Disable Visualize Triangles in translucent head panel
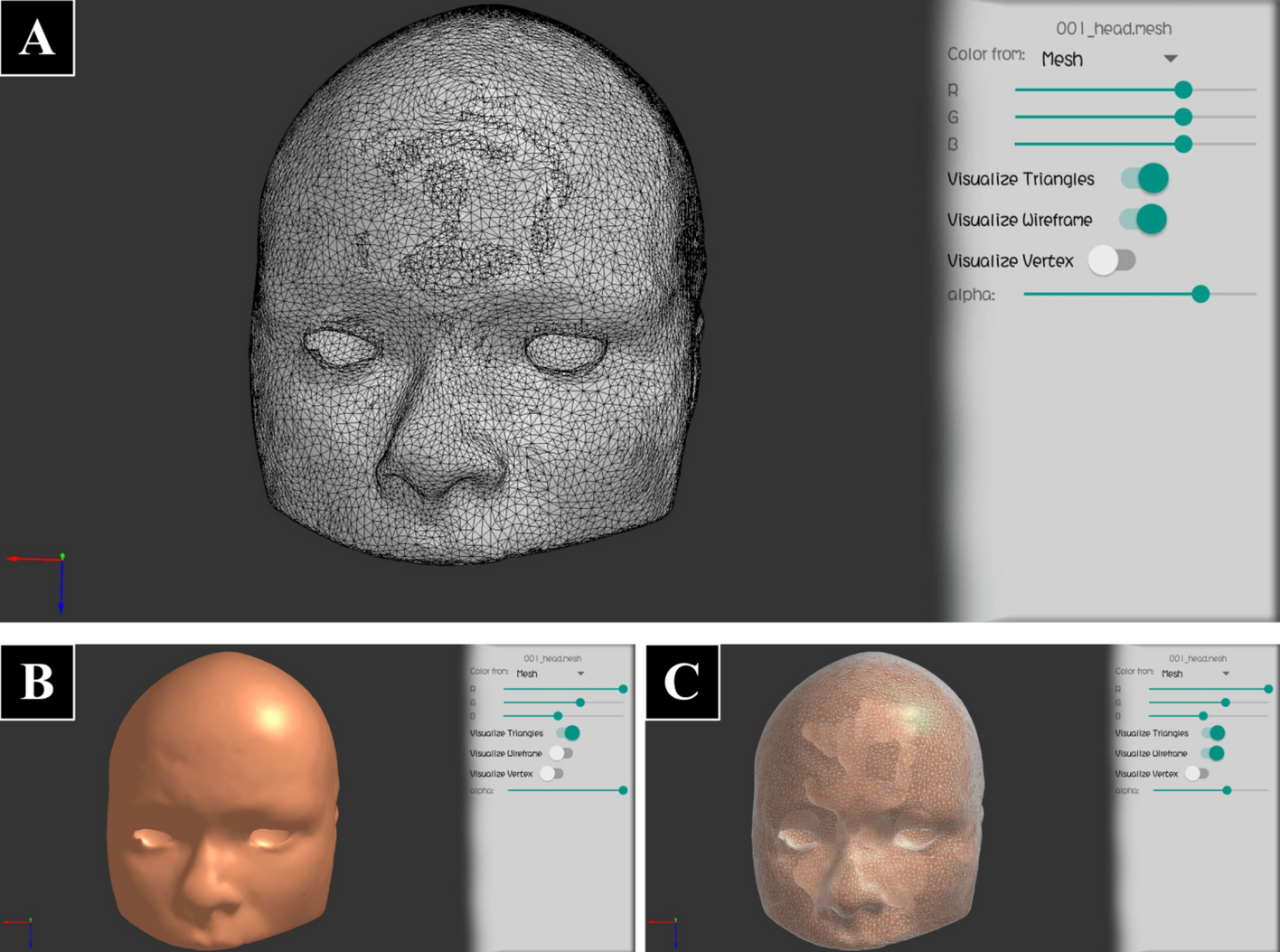Screen dimensions: 1280x952 [1213, 732]
